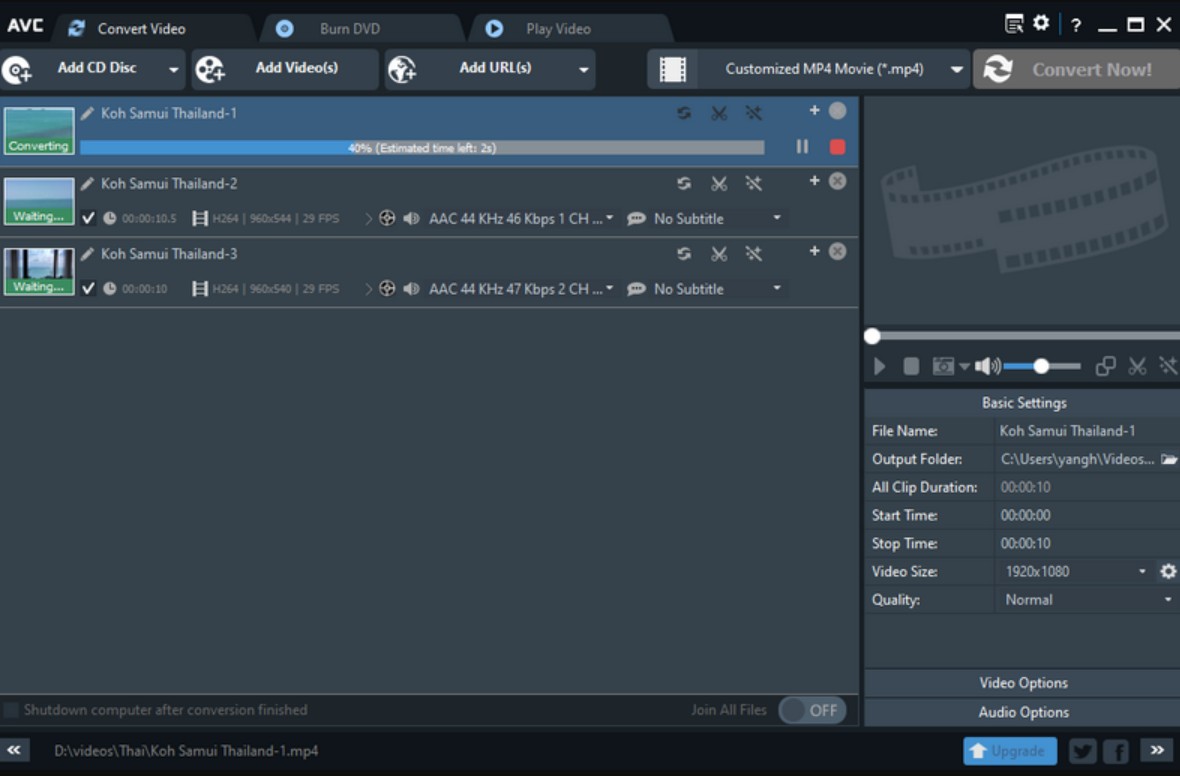
Task: Click pencil rename icon for Koh Samui Thailand-2
Action: [87, 184]
